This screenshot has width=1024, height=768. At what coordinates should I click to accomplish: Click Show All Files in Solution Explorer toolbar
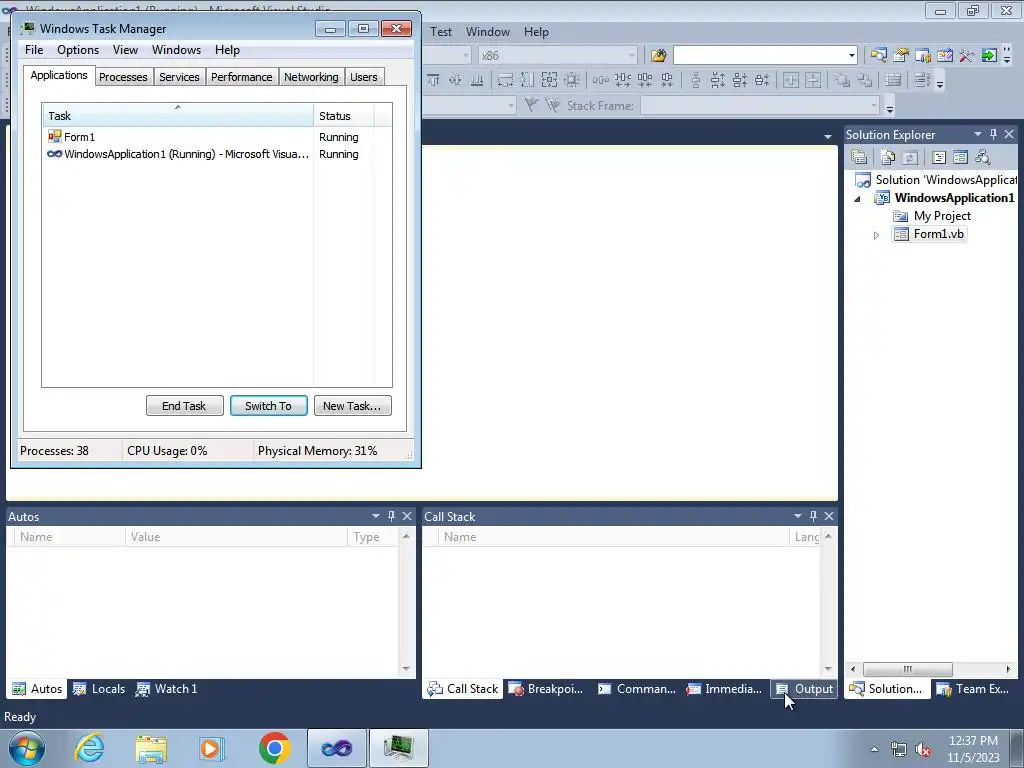887,157
